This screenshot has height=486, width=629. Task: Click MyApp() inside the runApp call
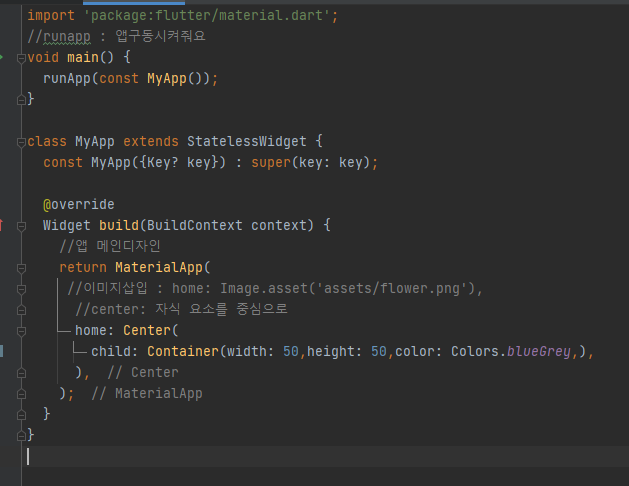175,79
